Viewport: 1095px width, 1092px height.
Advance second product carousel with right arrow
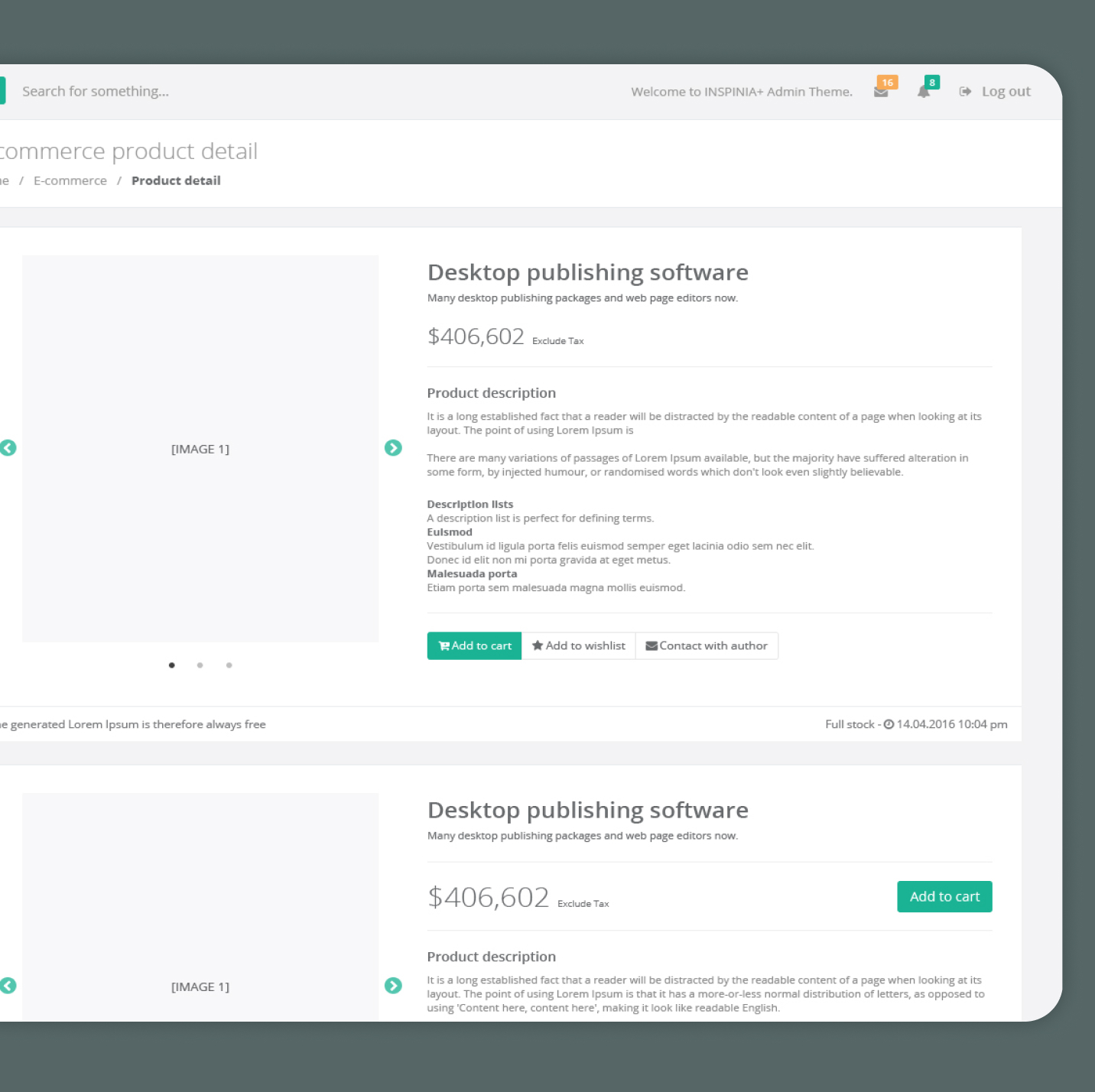point(393,986)
